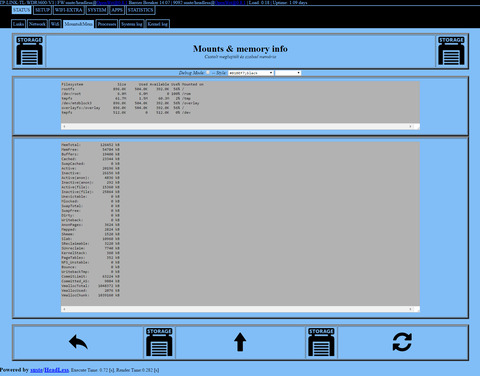The image size is (480, 376).
Task: Click the horizontal scrollbar of the mounts box
Action: click(237, 126)
